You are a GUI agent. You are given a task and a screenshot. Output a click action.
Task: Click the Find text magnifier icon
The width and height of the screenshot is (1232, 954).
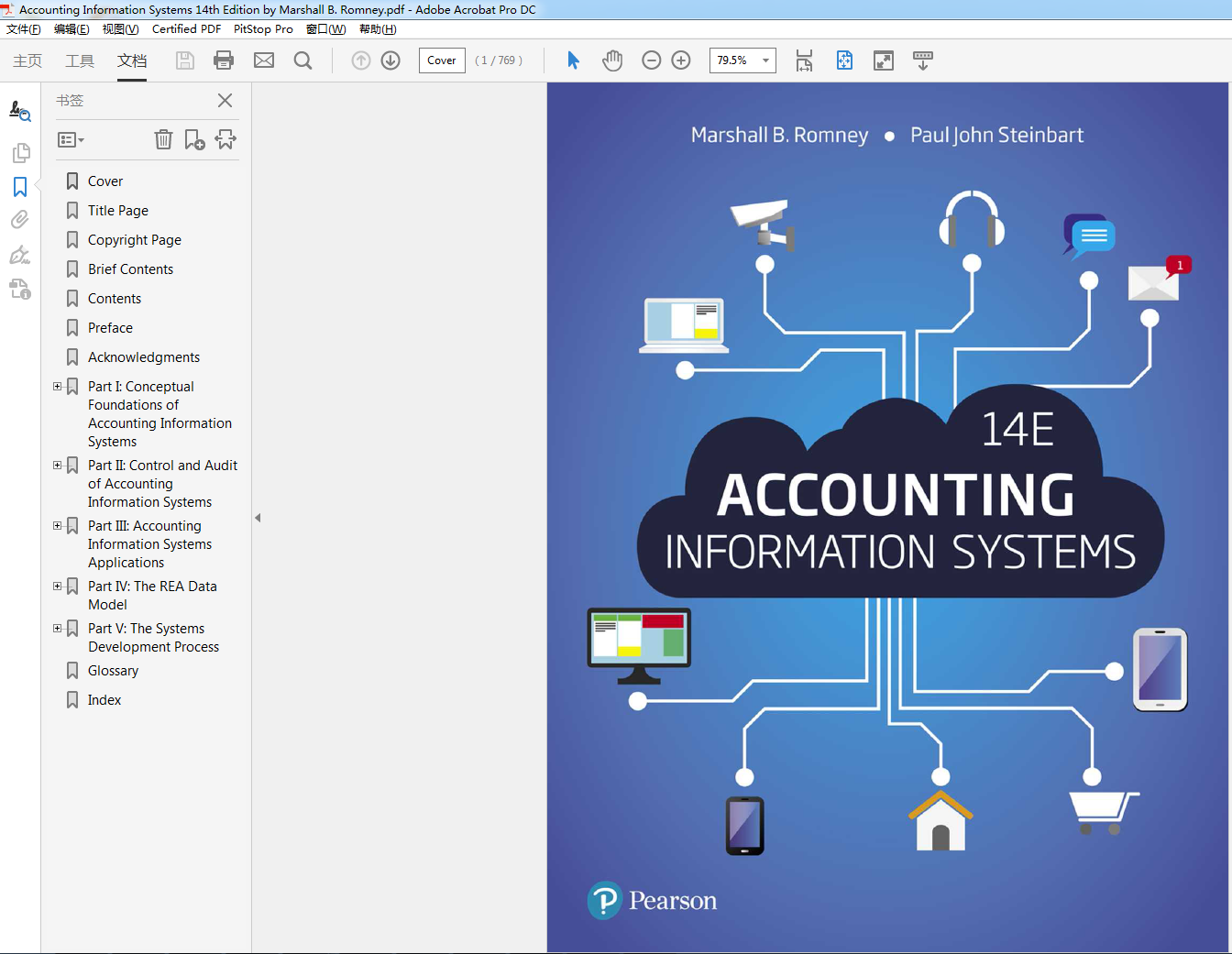(x=302, y=60)
